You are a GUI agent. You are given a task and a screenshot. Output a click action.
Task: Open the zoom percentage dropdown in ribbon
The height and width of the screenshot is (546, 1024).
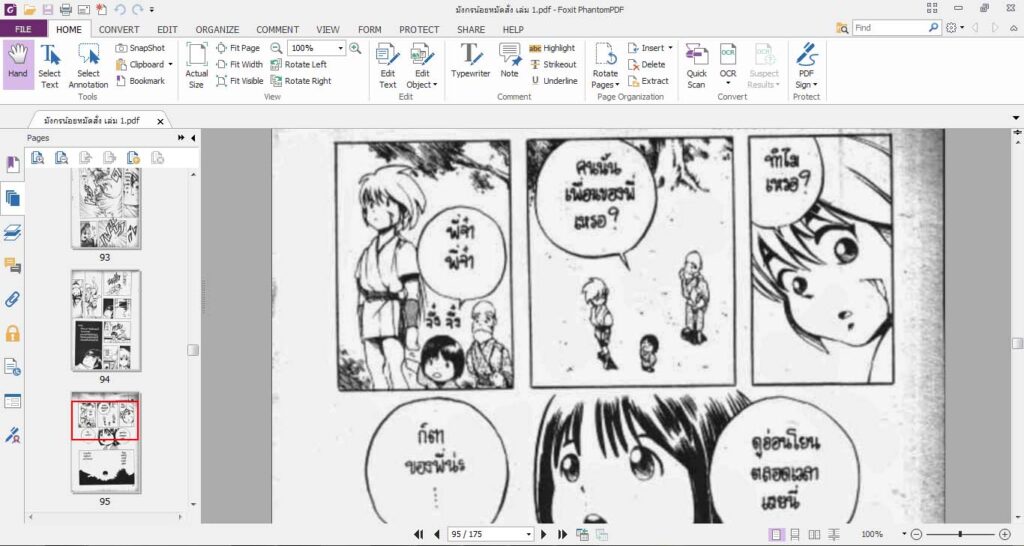(340, 48)
